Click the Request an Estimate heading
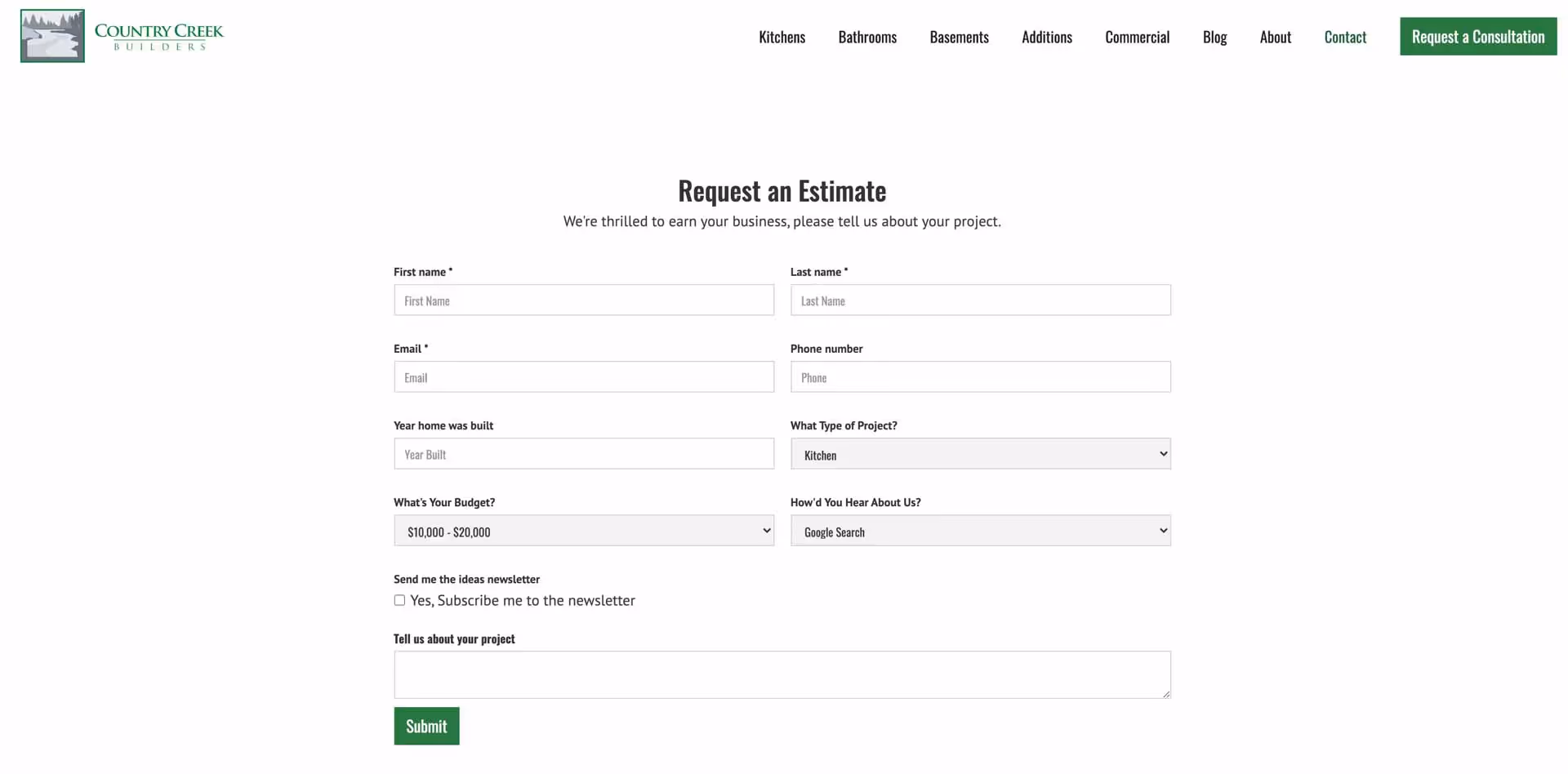This screenshot has height=774, width=1568. [782, 191]
